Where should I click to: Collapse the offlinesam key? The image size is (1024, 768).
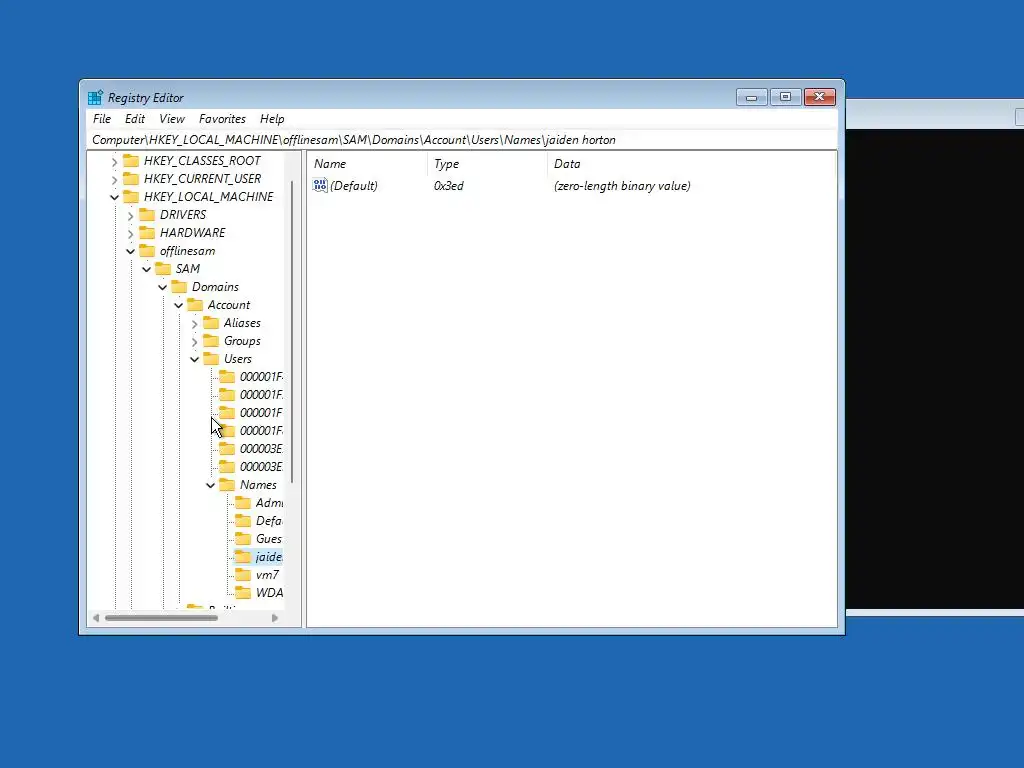(x=130, y=251)
